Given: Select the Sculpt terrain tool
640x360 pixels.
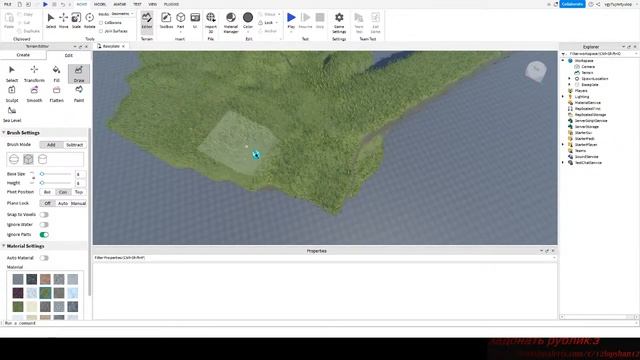Looking at the screenshot, I should [12, 93].
